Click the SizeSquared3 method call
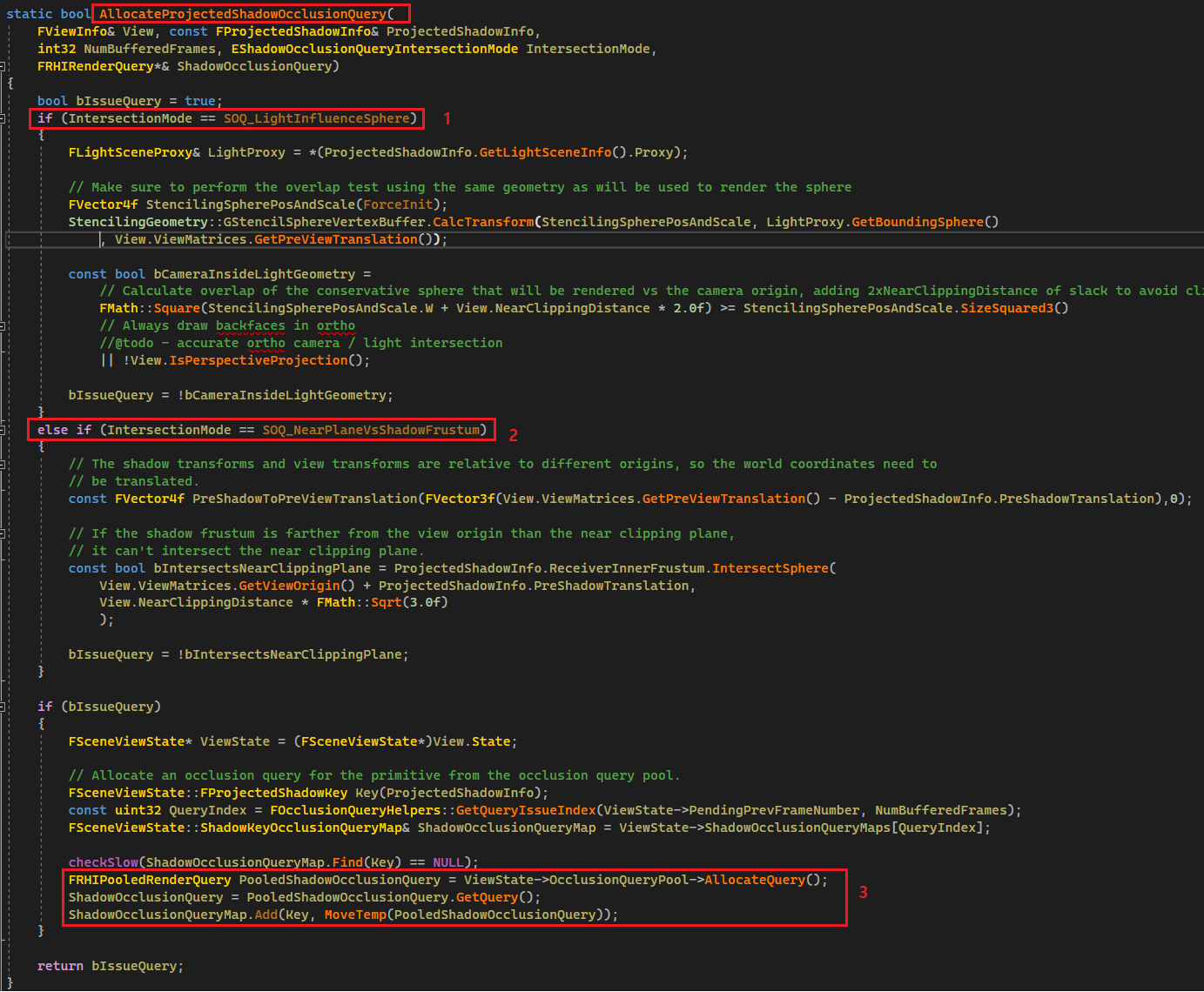 click(1006, 308)
